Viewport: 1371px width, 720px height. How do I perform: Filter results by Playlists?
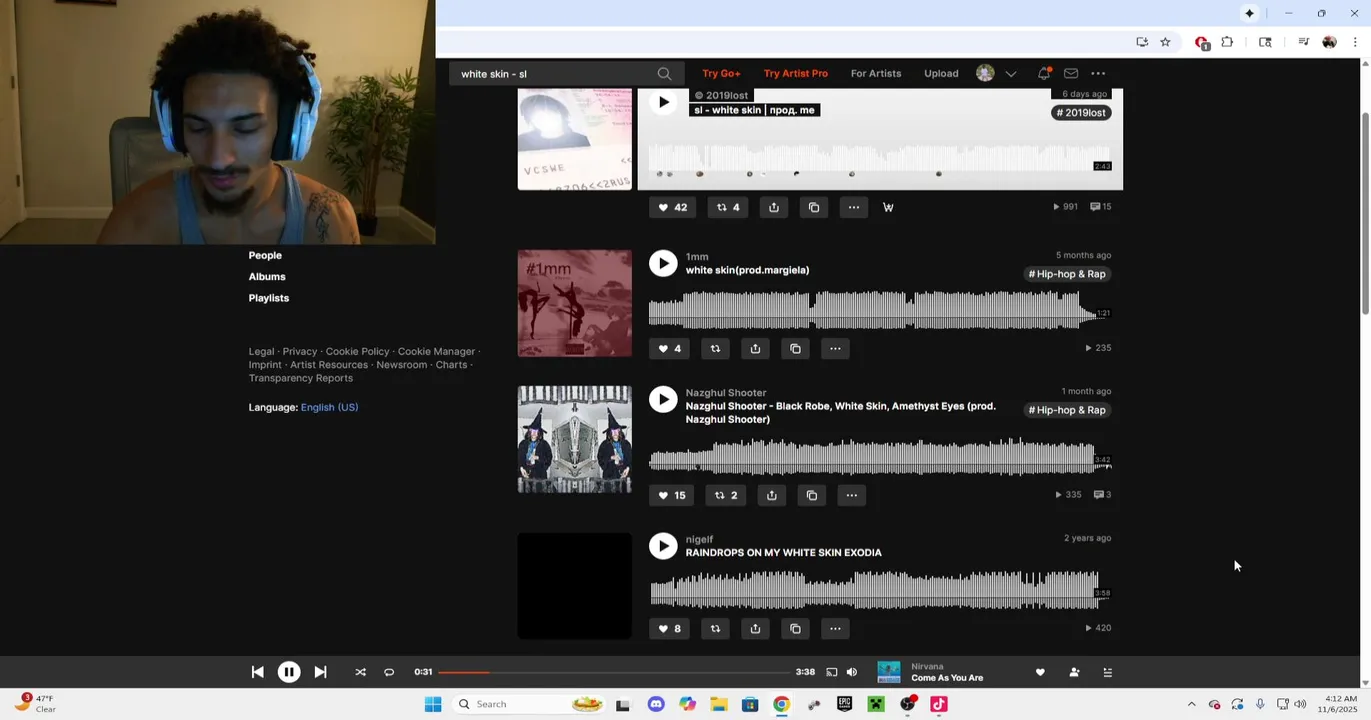coord(269,298)
